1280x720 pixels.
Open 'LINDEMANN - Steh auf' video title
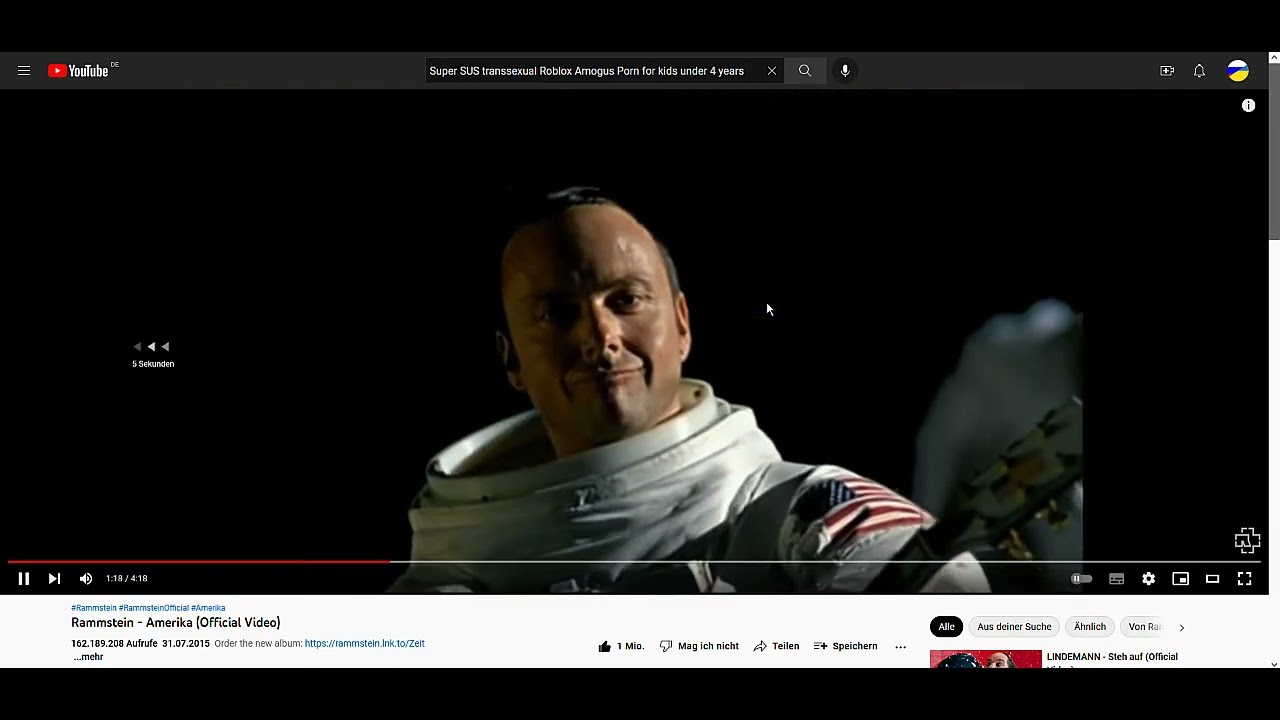tap(1112, 659)
